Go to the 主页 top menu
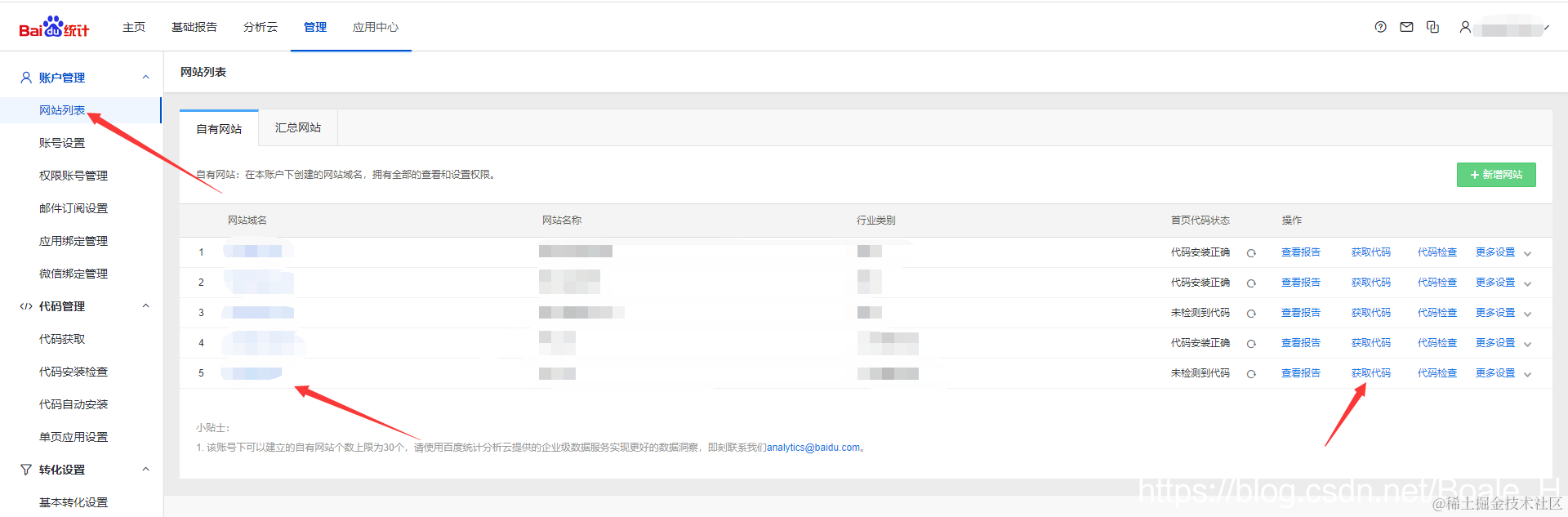This screenshot has width=1568, height=517. pos(134,27)
